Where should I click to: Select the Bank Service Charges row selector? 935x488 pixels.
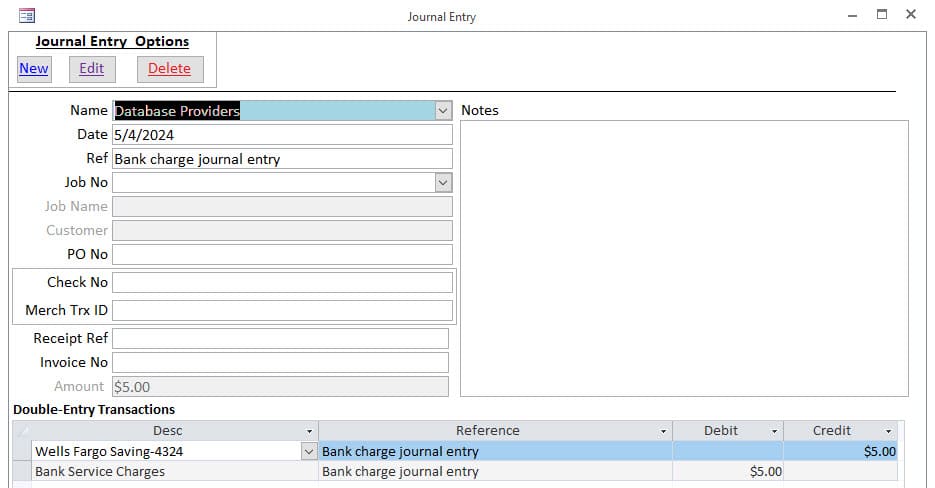pyautogui.click(x=22, y=471)
